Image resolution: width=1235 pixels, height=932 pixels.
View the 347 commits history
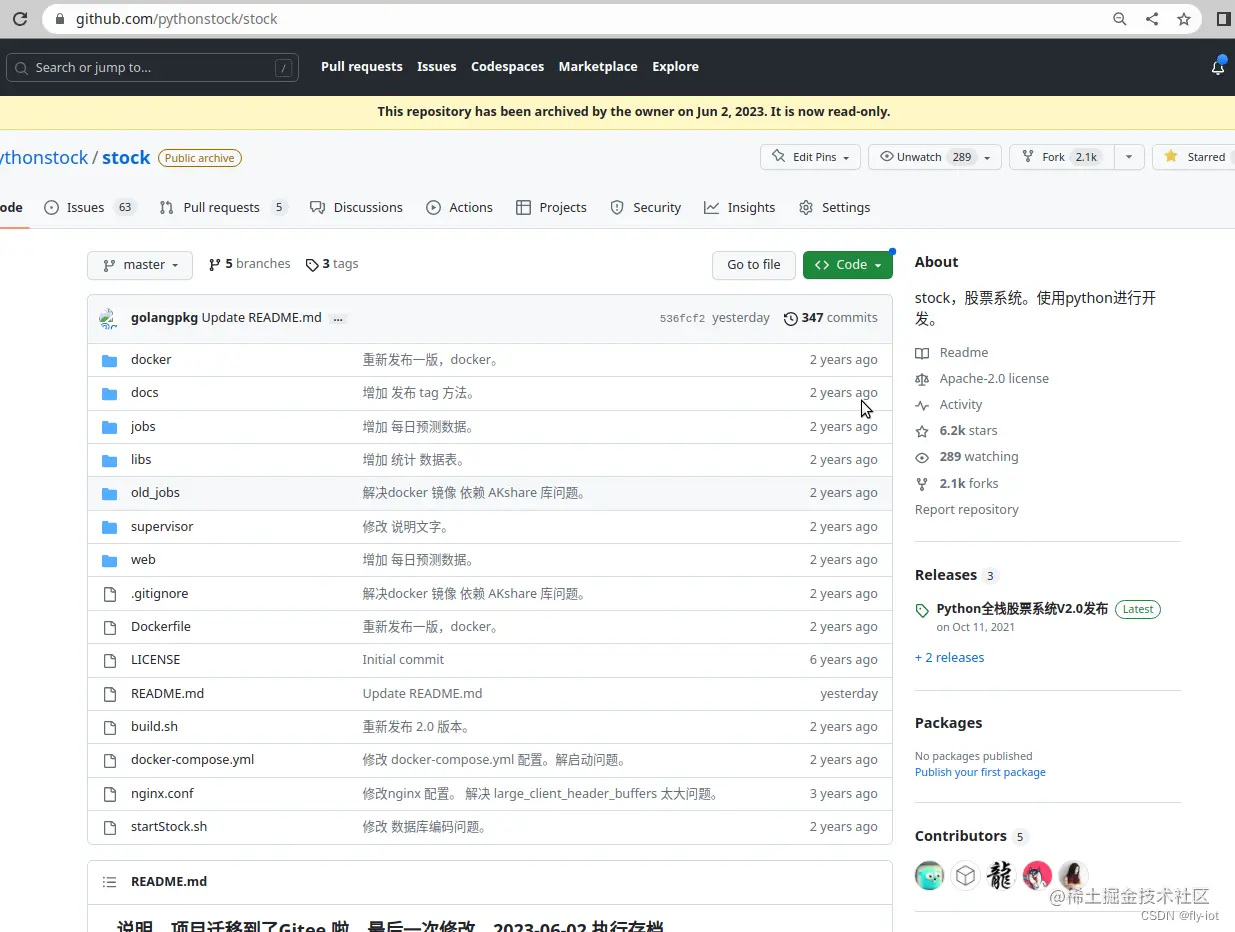[830, 318]
